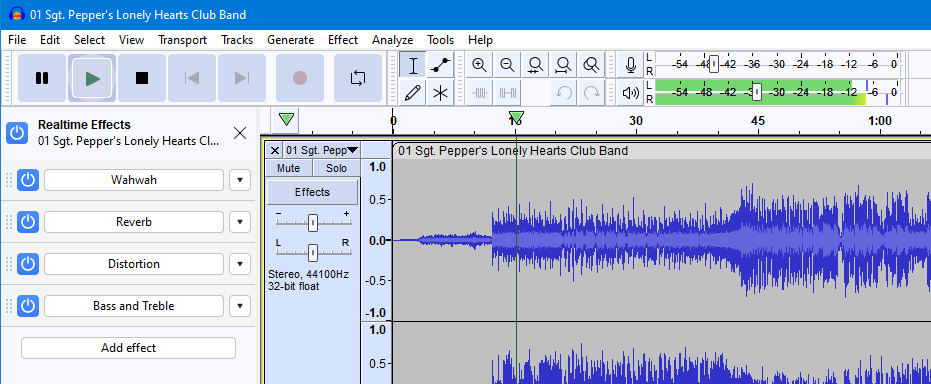Click the Silence audio selection icon
The width and height of the screenshot is (931, 384).
click(x=507, y=93)
